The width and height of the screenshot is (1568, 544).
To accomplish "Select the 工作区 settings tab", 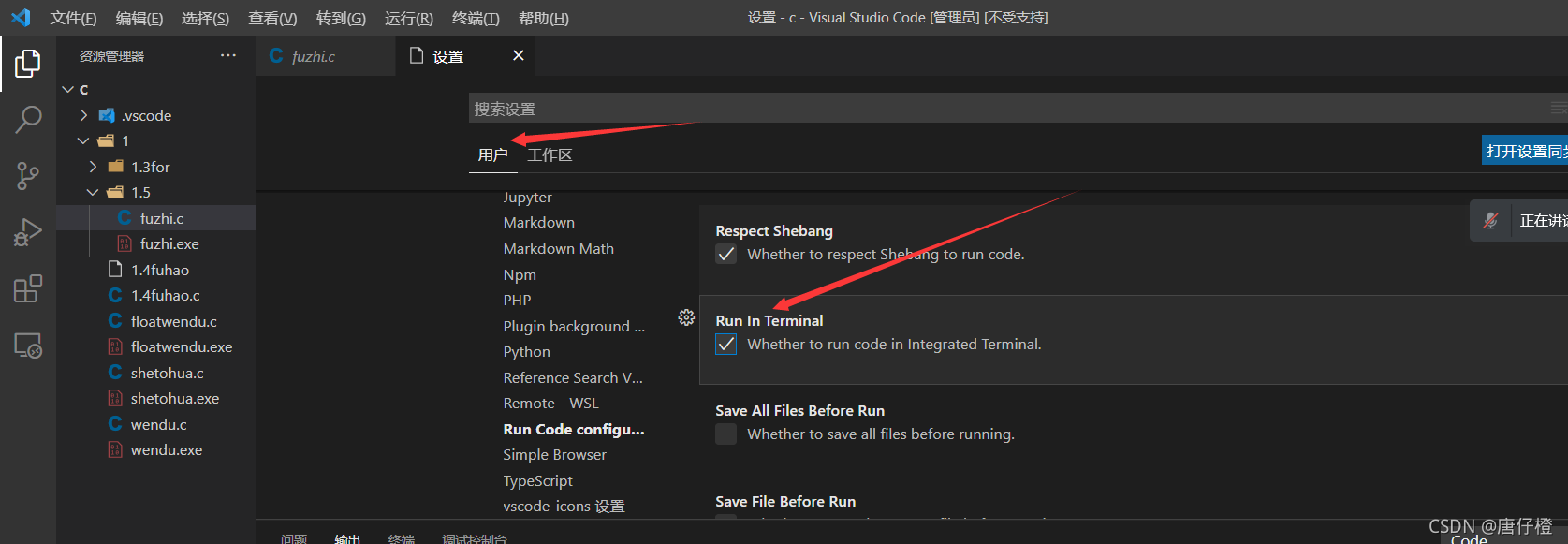I will coord(550,154).
